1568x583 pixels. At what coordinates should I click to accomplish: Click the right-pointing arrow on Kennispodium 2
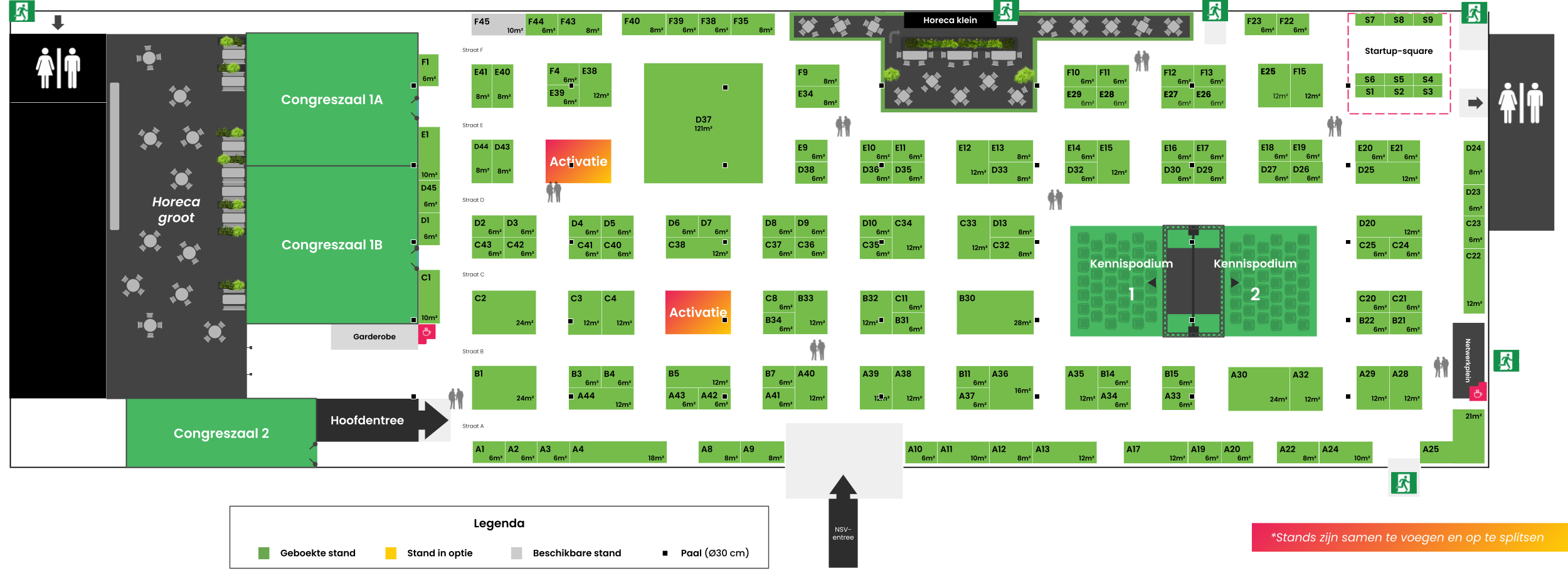(1235, 283)
